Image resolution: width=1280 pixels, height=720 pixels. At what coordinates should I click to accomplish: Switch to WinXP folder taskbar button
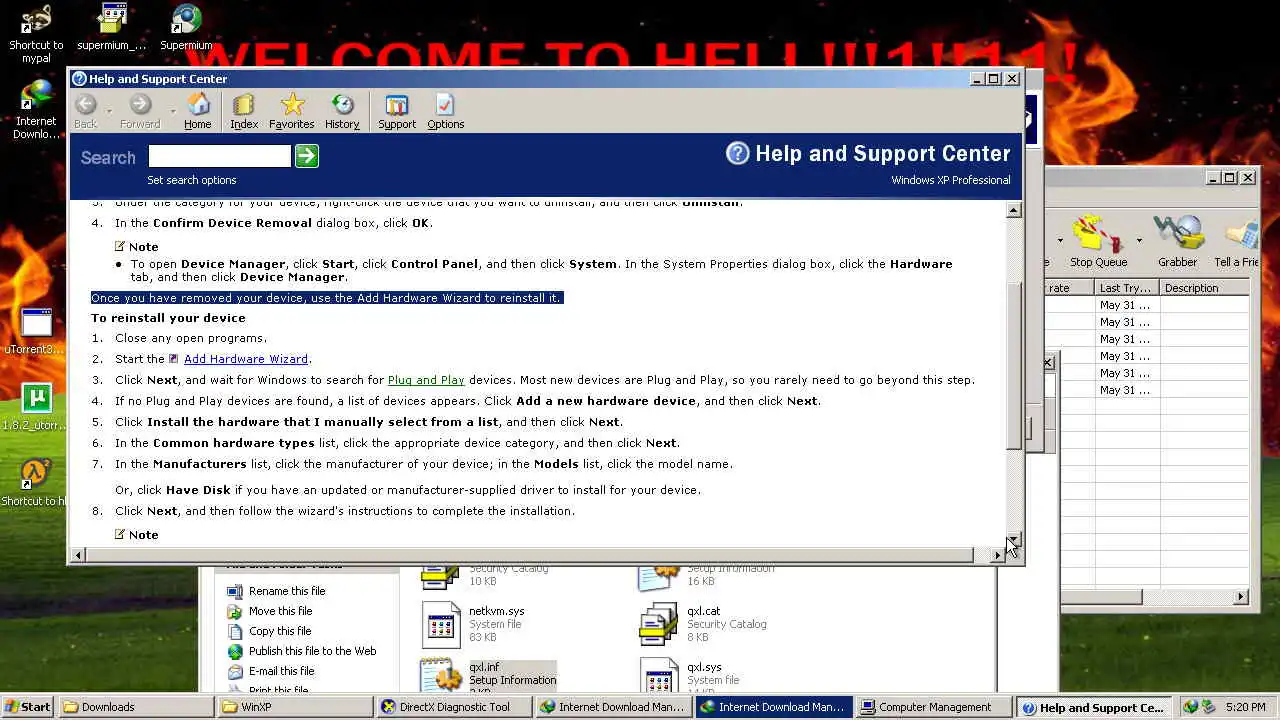point(295,707)
